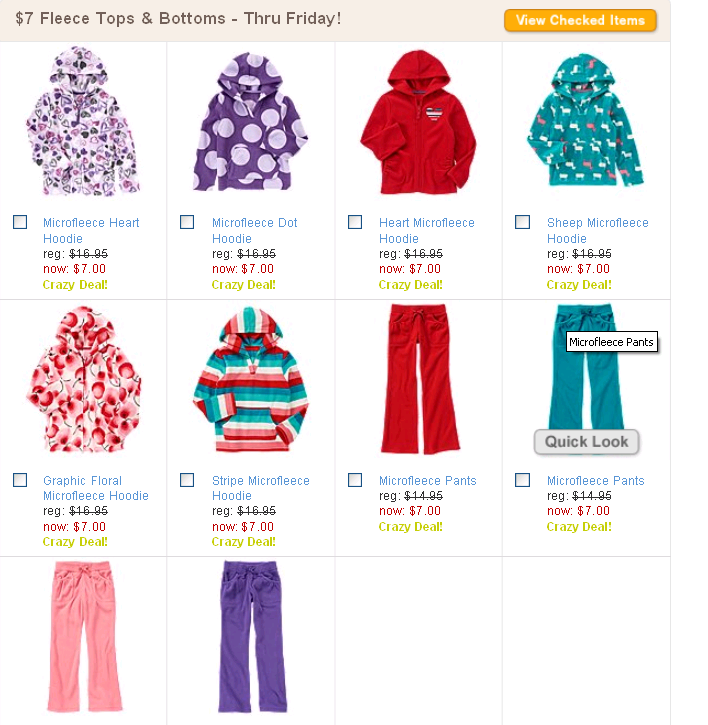708x725 pixels.
Task: Open the red heart hoodie image
Action: tap(419, 122)
